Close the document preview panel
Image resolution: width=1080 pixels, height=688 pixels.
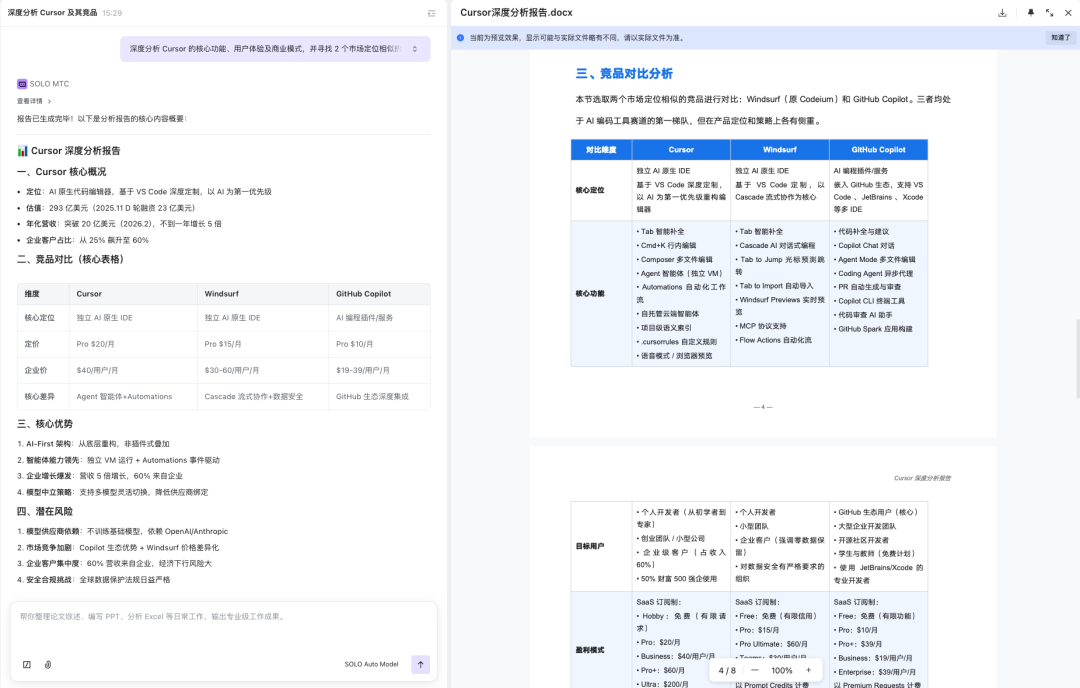[1067, 13]
